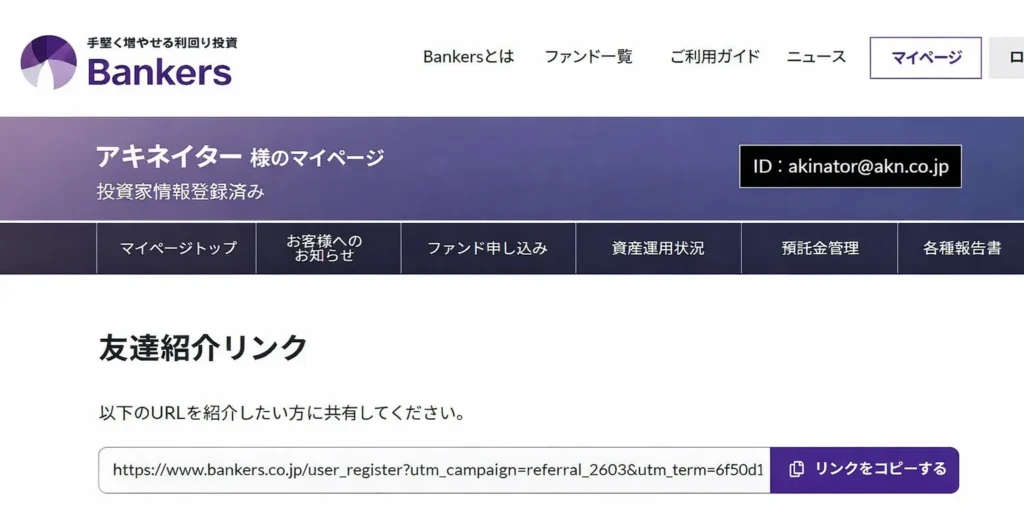Screen dimensions: 1024x521
Task: Switch to the マイページトップ tab
Action: (177, 248)
